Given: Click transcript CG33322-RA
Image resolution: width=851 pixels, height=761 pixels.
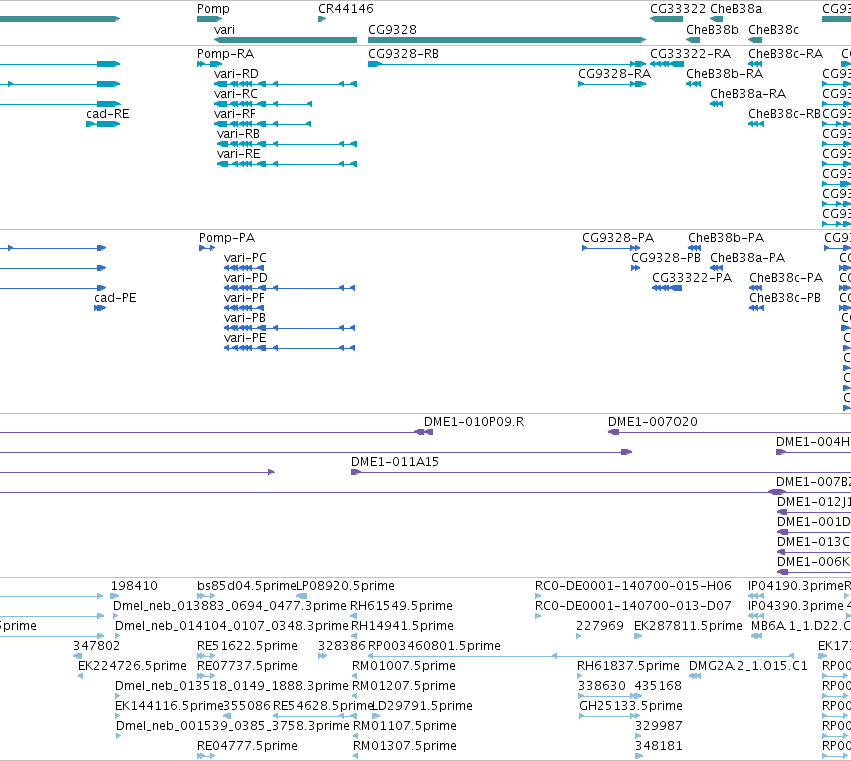Looking at the screenshot, I should pyautogui.click(x=690, y=54).
